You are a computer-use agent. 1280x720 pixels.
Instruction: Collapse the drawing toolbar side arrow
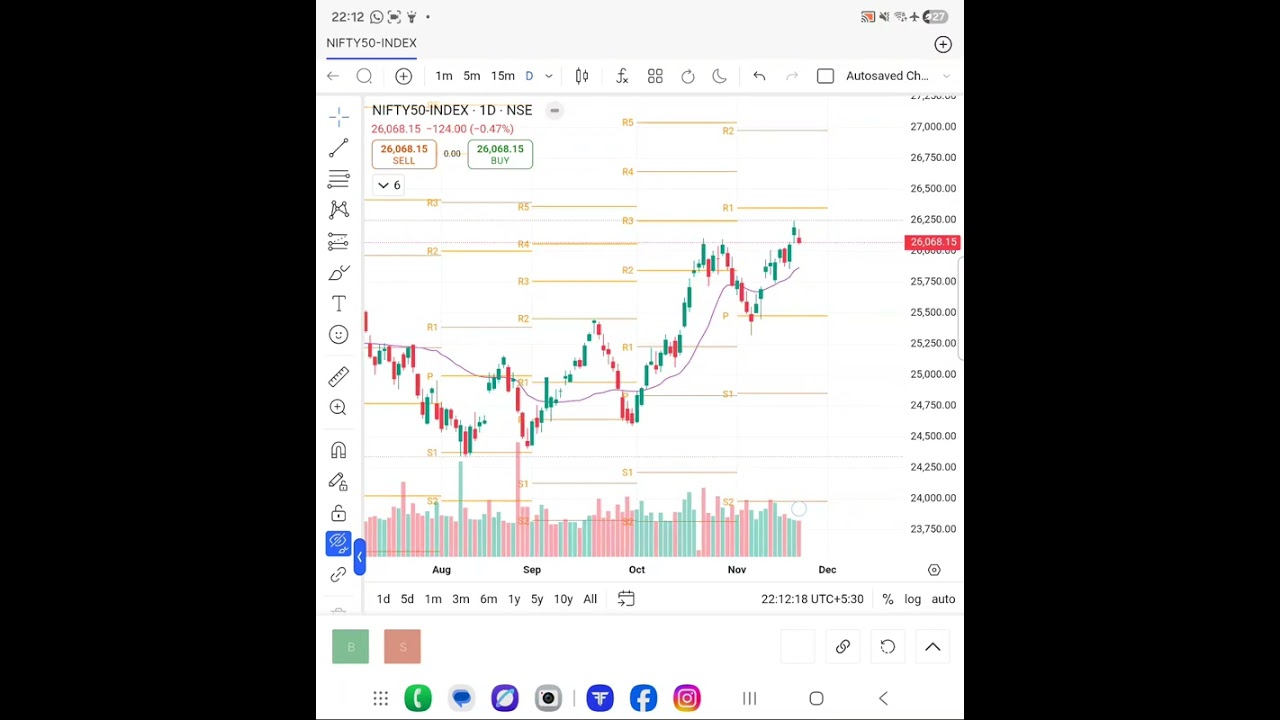pyautogui.click(x=360, y=557)
